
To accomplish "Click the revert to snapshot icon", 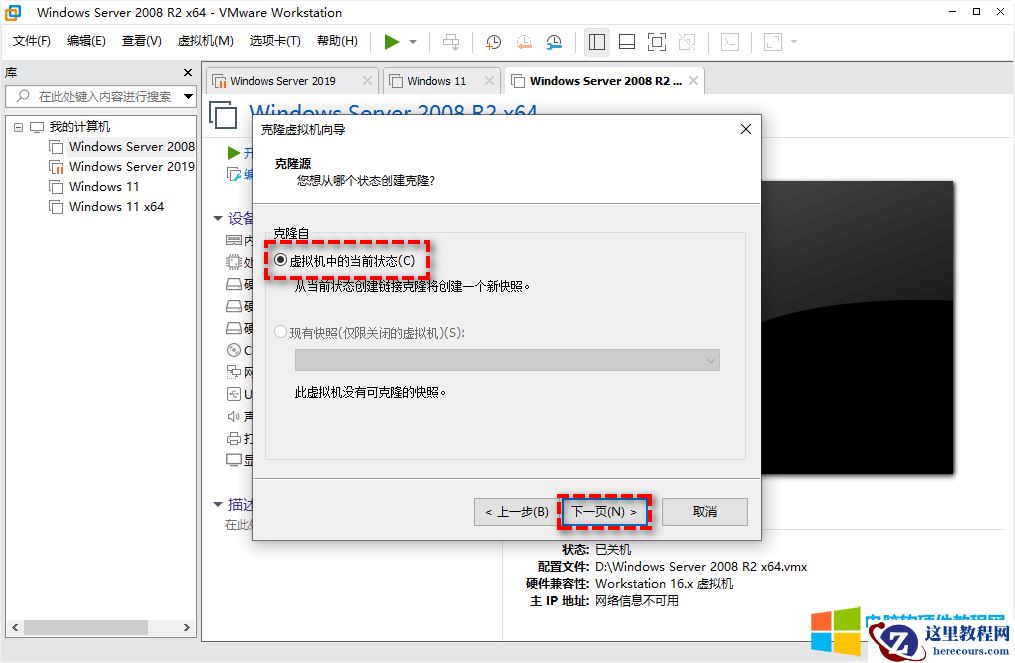I will (x=524, y=42).
